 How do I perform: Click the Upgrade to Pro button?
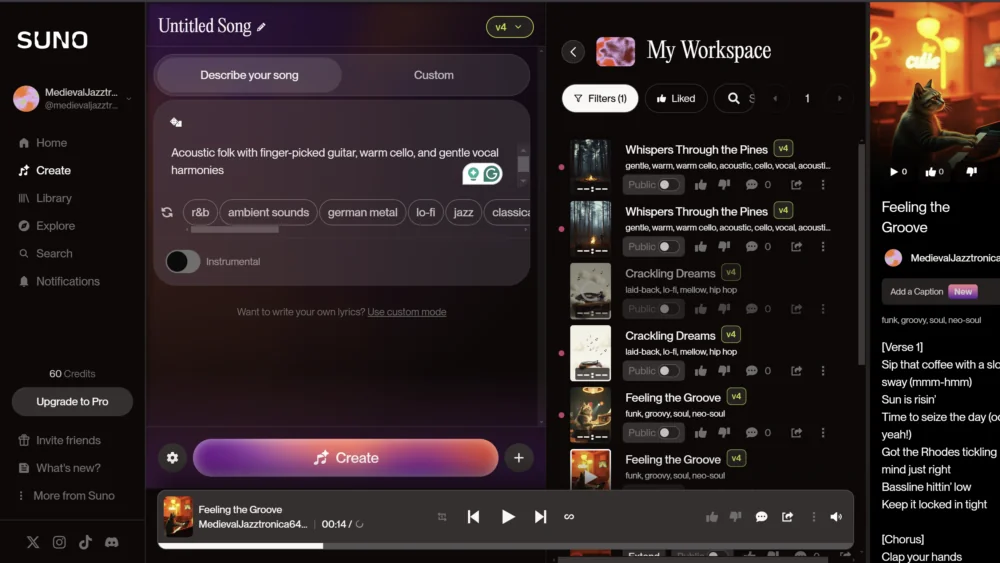[72, 402]
